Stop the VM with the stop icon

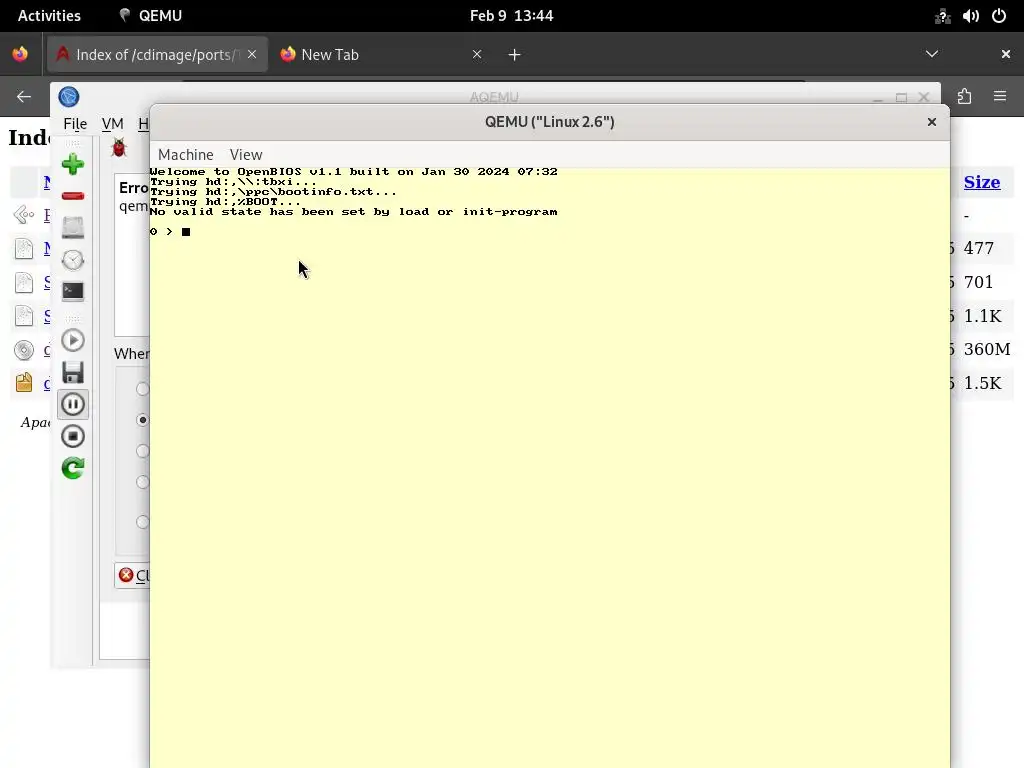(72, 436)
